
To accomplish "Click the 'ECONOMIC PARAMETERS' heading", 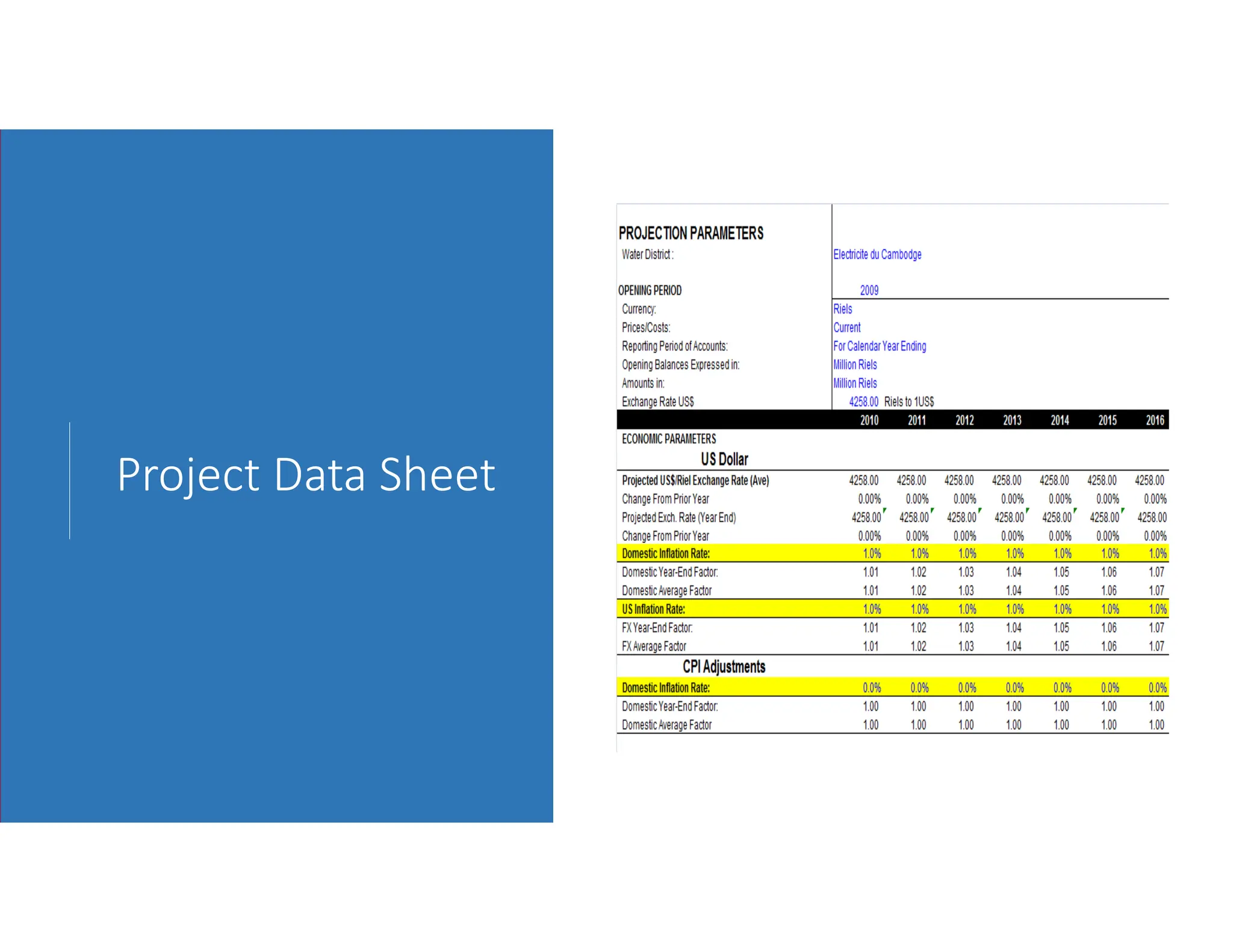I will point(669,439).
